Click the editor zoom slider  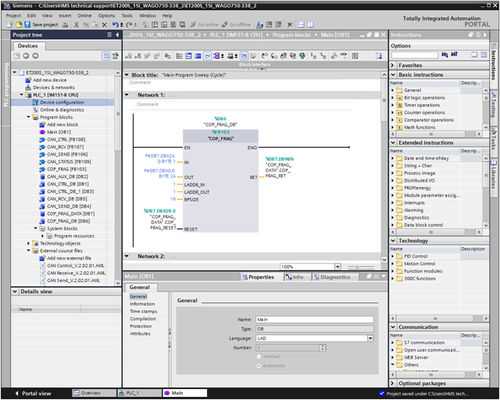(361, 267)
